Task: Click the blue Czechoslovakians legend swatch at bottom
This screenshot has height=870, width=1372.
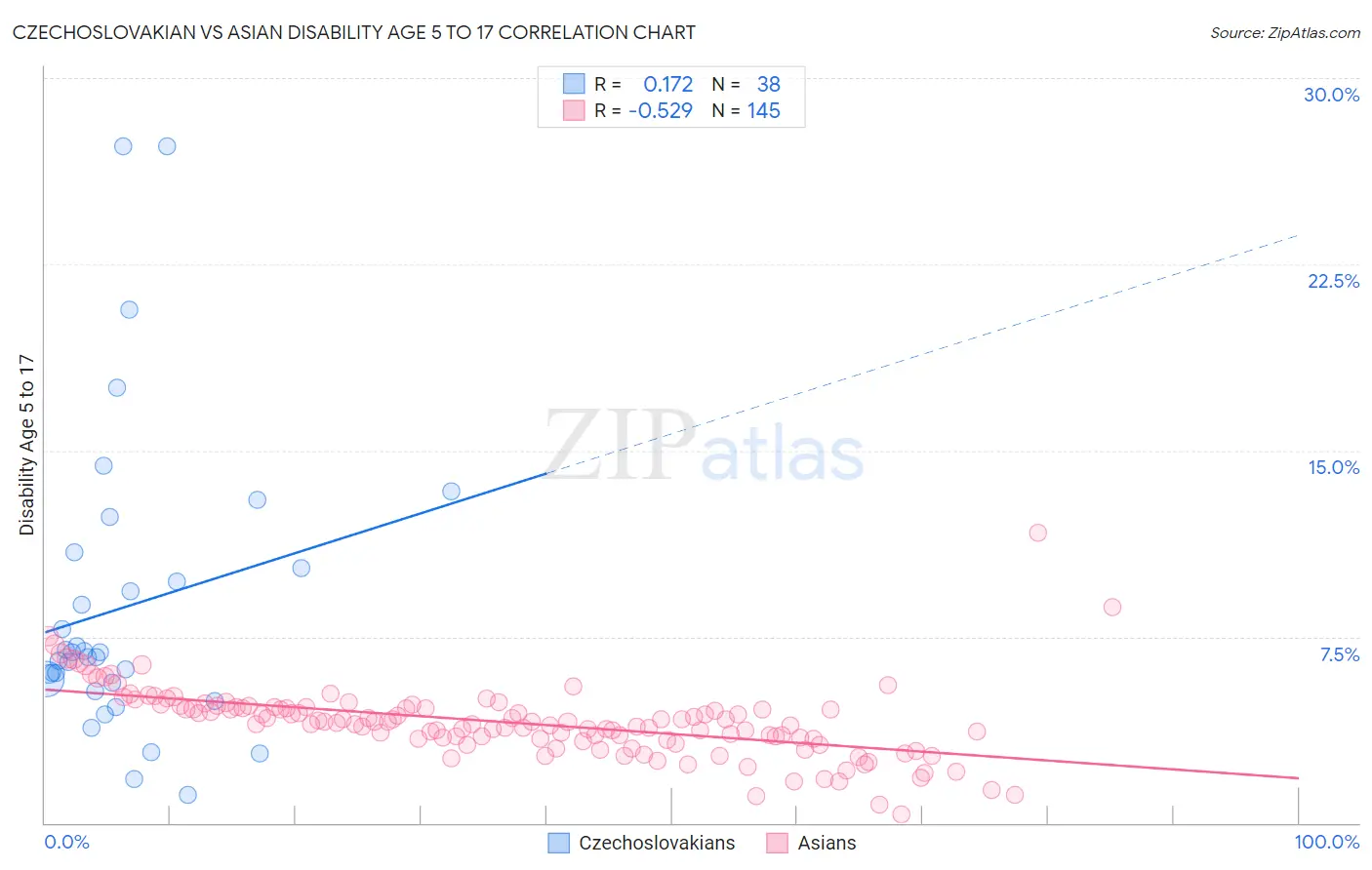Action: coord(558,843)
